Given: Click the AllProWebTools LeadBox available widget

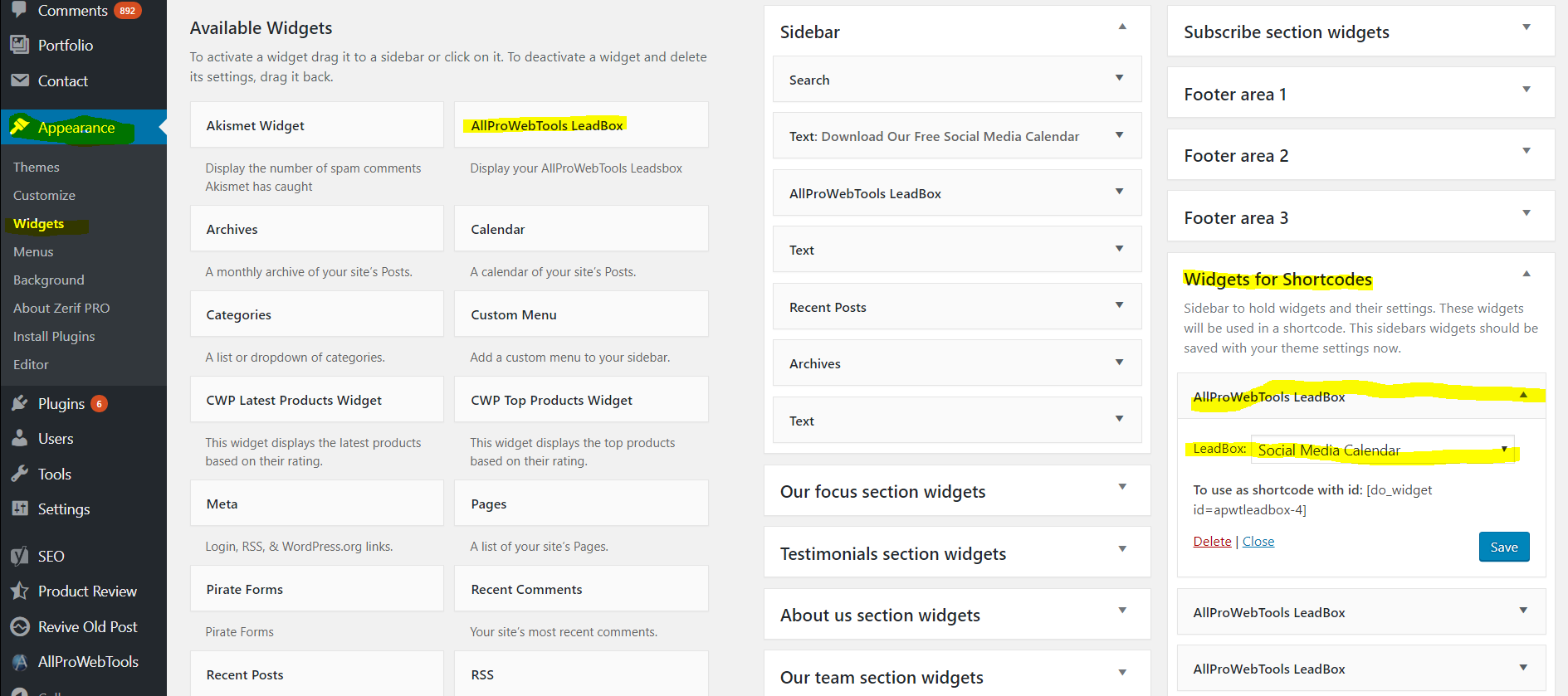Looking at the screenshot, I should 581,125.
